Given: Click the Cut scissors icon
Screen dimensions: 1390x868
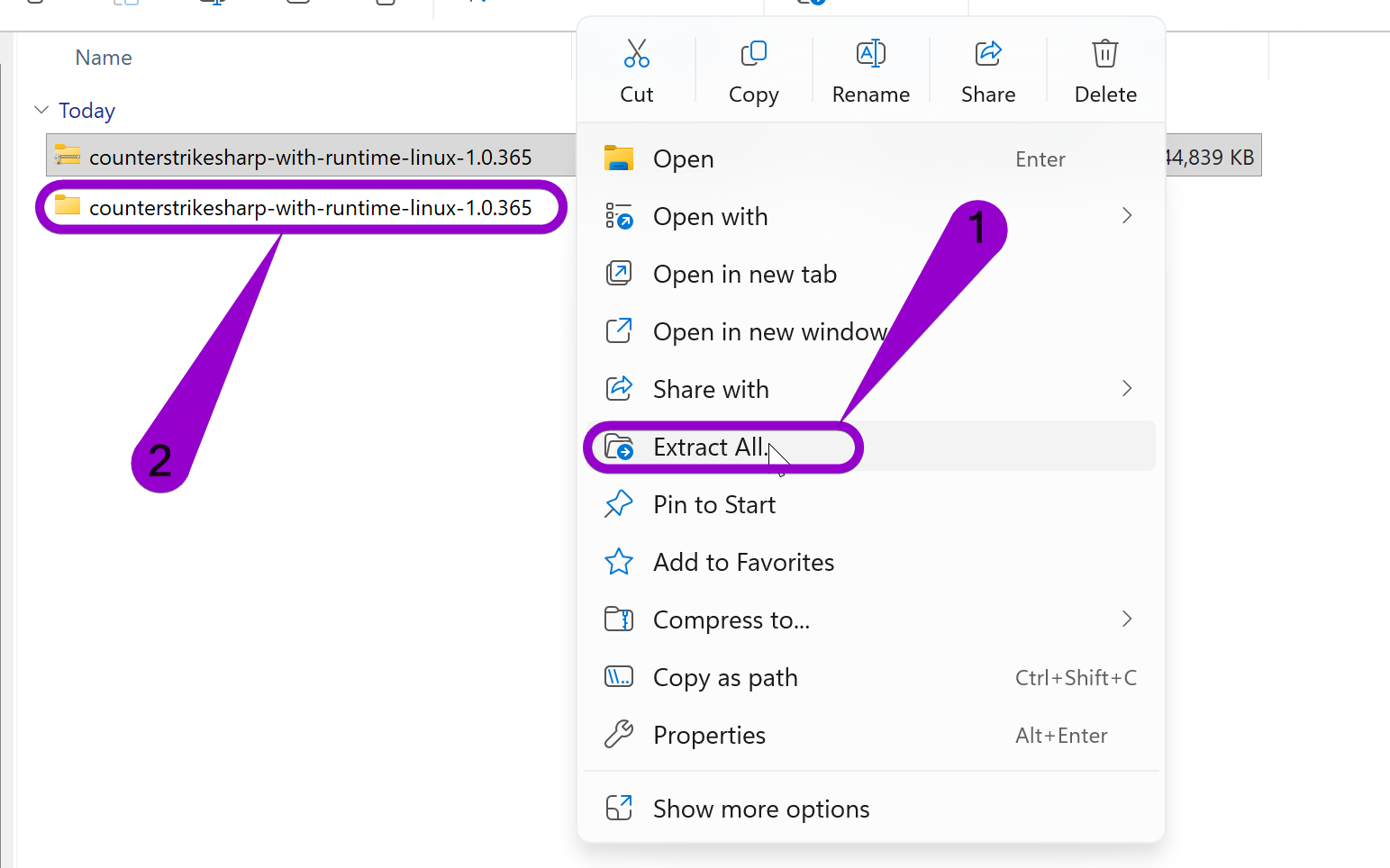Looking at the screenshot, I should pyautogui.click(x=637, y=54).
